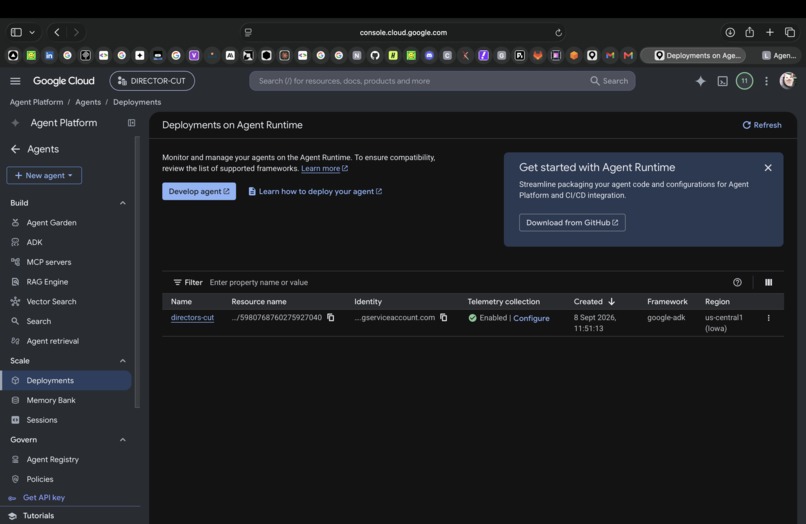
Task: Collapse the Agent Platform side panel
Action: click(x=132, y=123)
